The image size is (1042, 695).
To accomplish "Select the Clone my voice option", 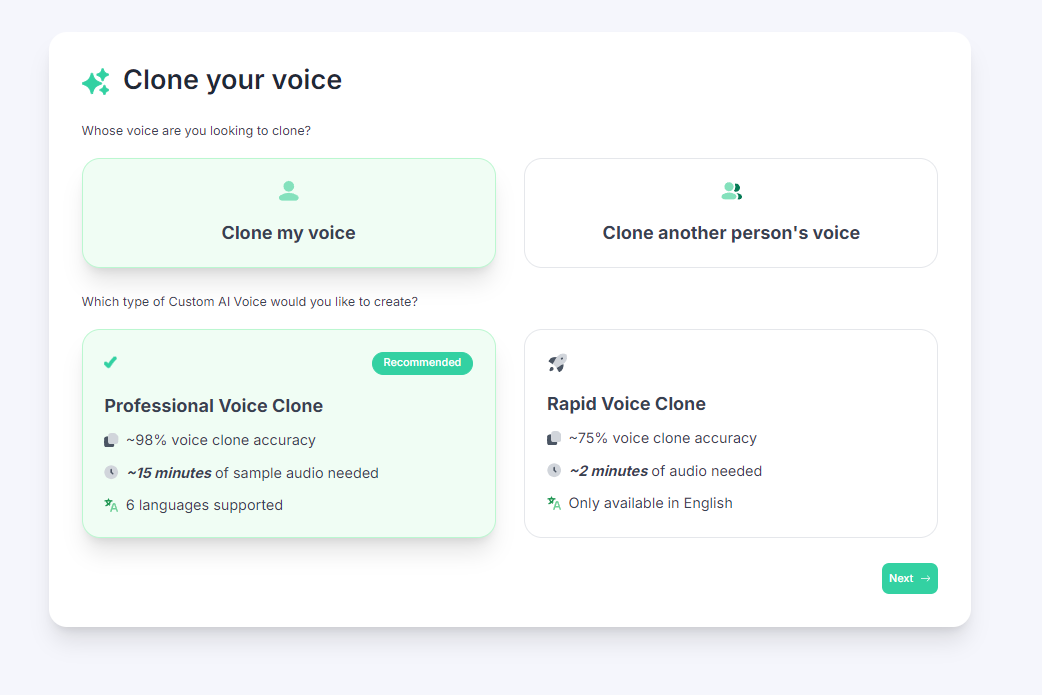I will click(x=288, y=212).
